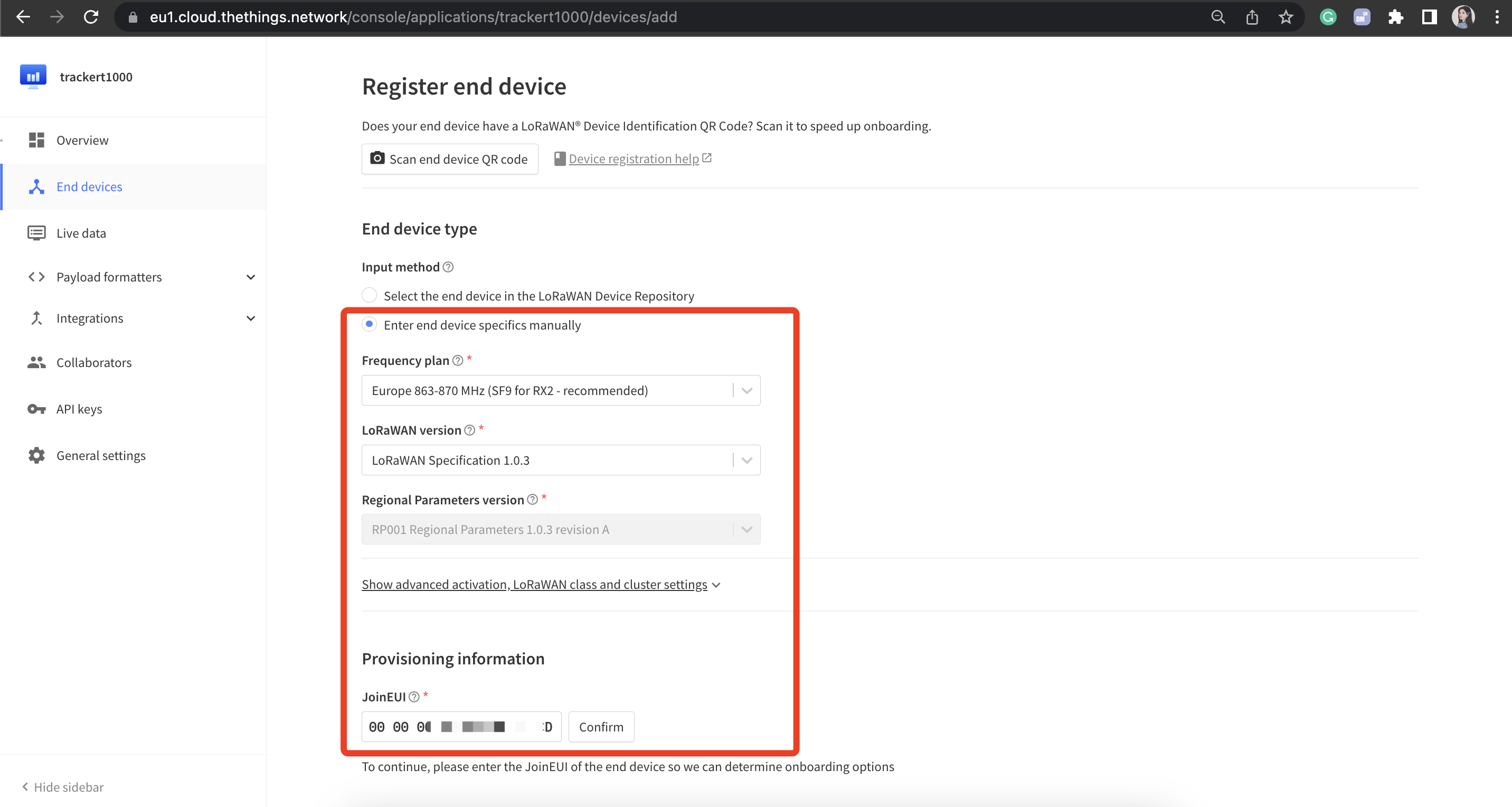Screen dimensions: 1512x807
Task: Click the LoRaWAN version help icon
Action: point(469,430)
